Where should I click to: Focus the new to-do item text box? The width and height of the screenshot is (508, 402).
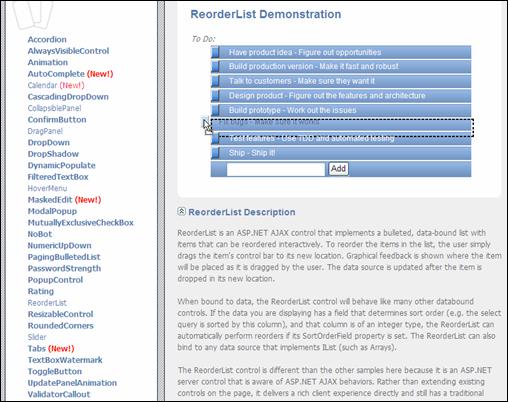[276, 169]
